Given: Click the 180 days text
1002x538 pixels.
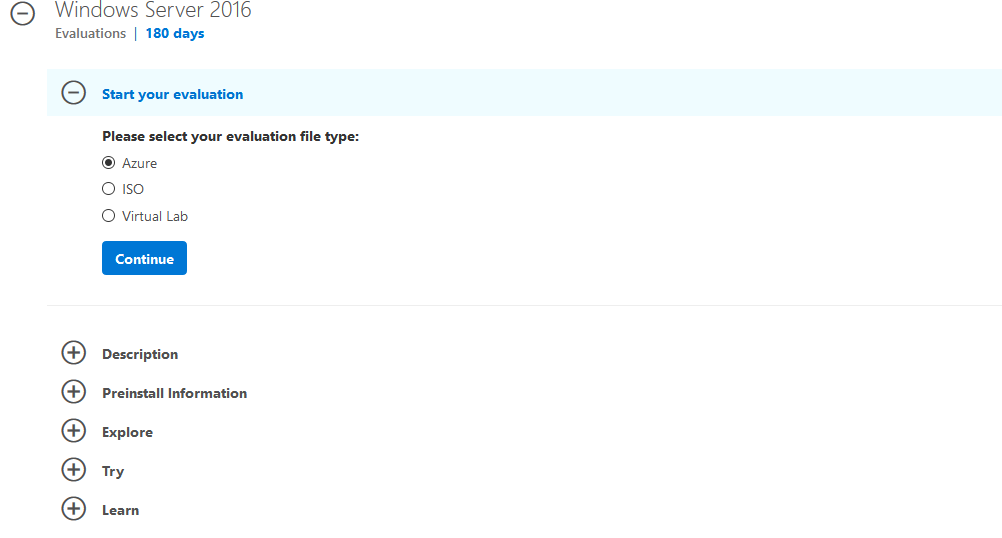Looking at the screenshot, I should (175, 33).
